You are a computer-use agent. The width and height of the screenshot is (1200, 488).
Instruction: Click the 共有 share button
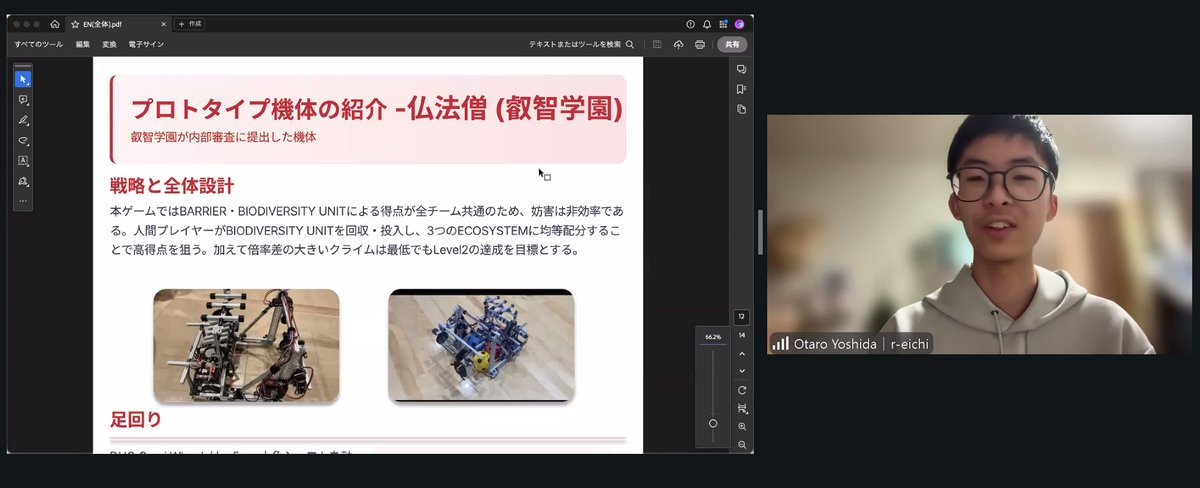pos(732,44)
